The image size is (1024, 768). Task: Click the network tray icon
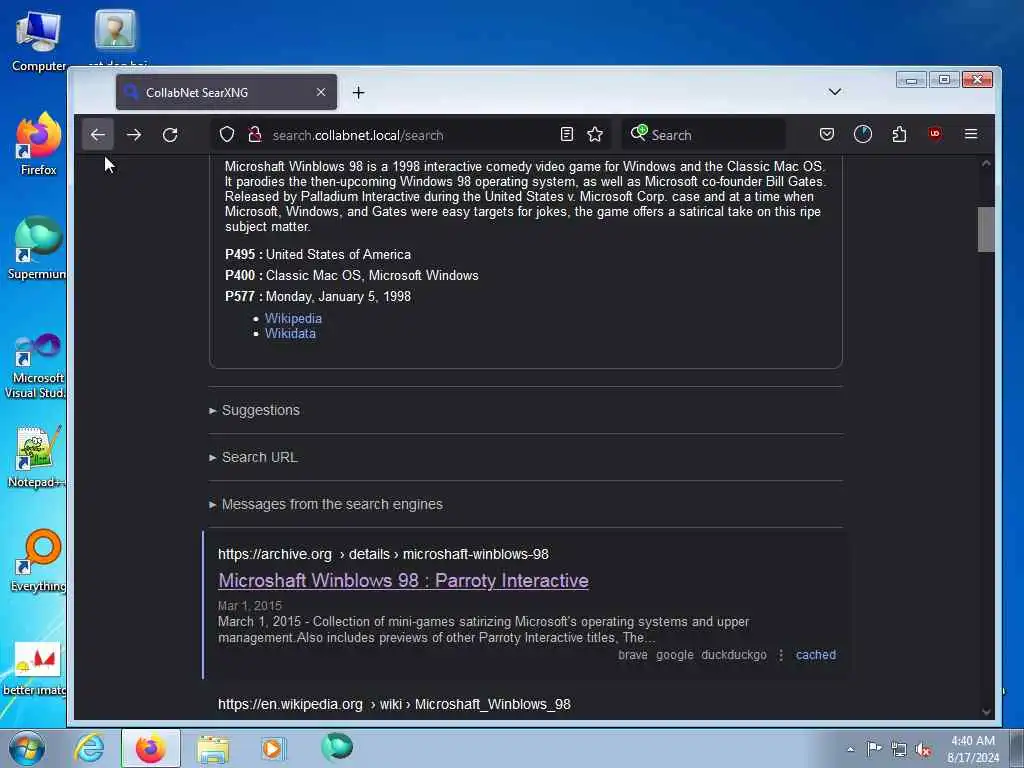[x=899, y=749]
